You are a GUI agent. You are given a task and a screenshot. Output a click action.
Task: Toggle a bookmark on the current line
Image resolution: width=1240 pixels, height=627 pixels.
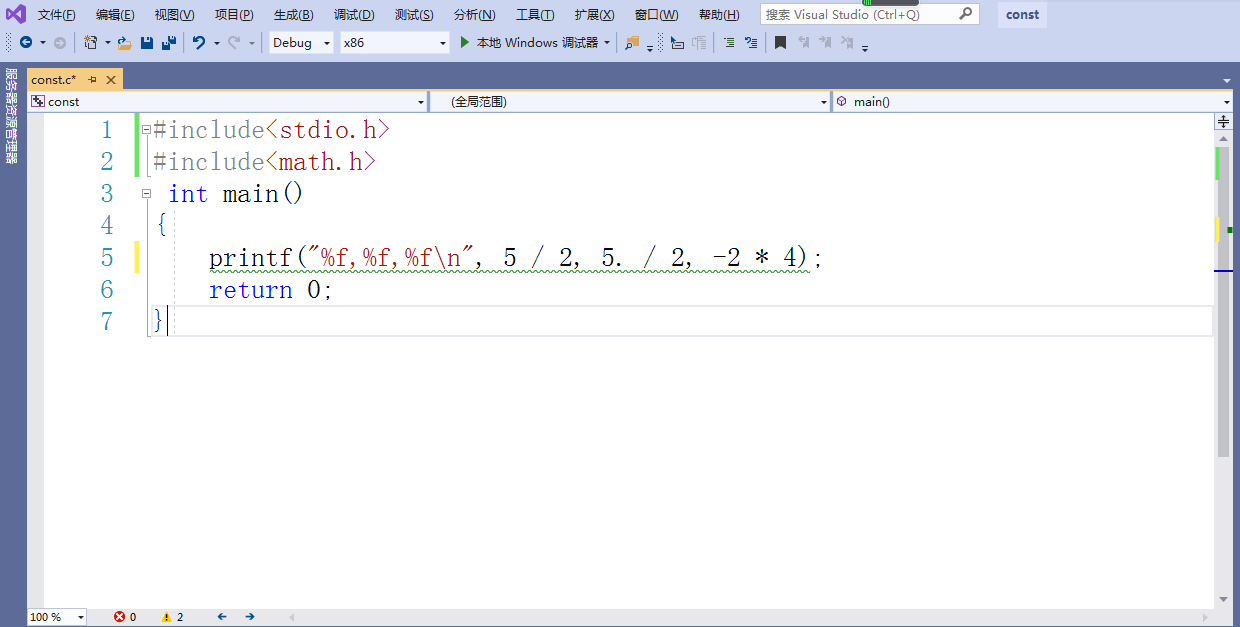[x=781, y=43]
